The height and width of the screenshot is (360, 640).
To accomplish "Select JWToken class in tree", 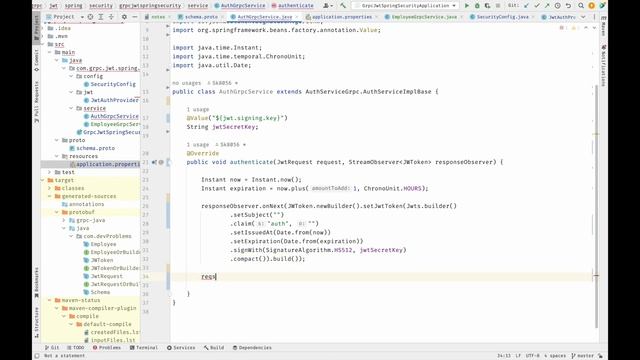I will point(102,260).
